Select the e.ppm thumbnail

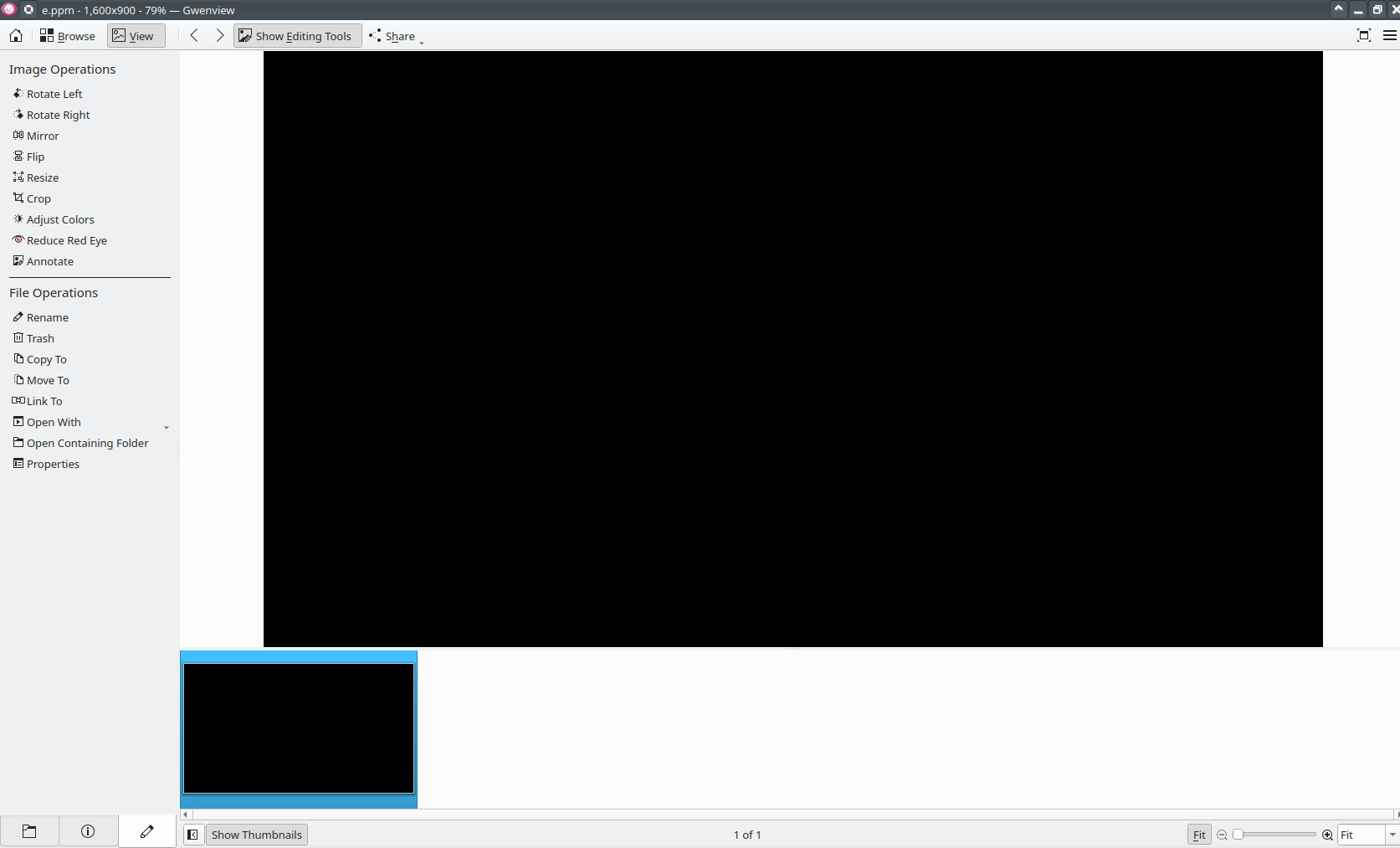tap(298, 728)
